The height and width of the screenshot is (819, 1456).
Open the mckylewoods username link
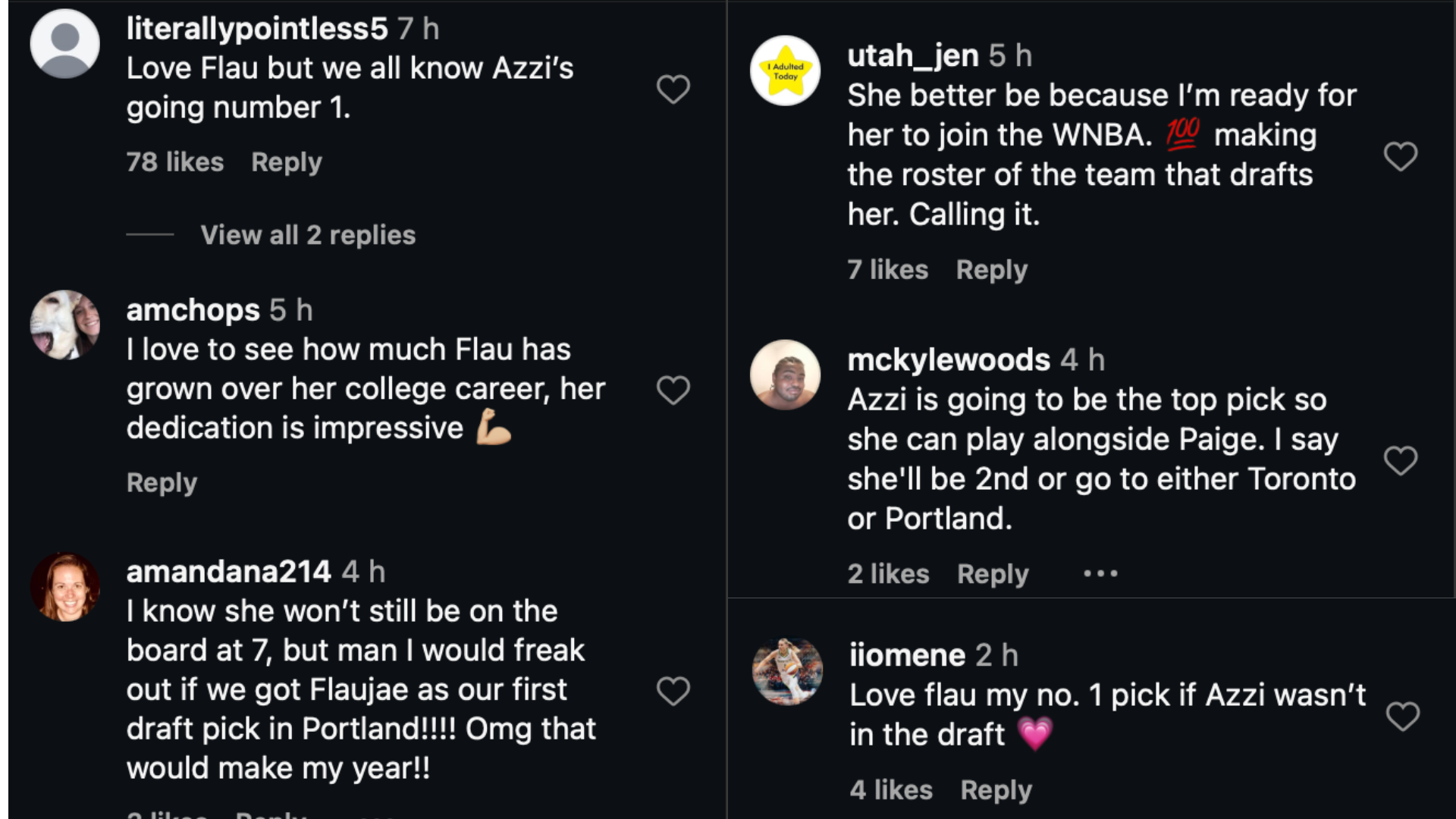(x=949, y=360)
